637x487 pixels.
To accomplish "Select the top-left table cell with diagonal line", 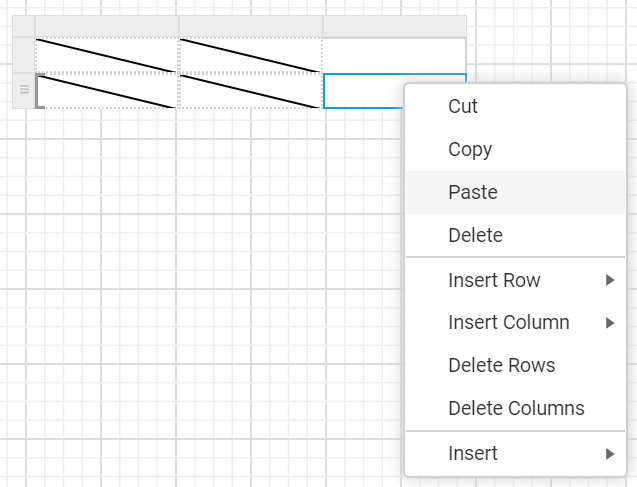I will [106, 55].
